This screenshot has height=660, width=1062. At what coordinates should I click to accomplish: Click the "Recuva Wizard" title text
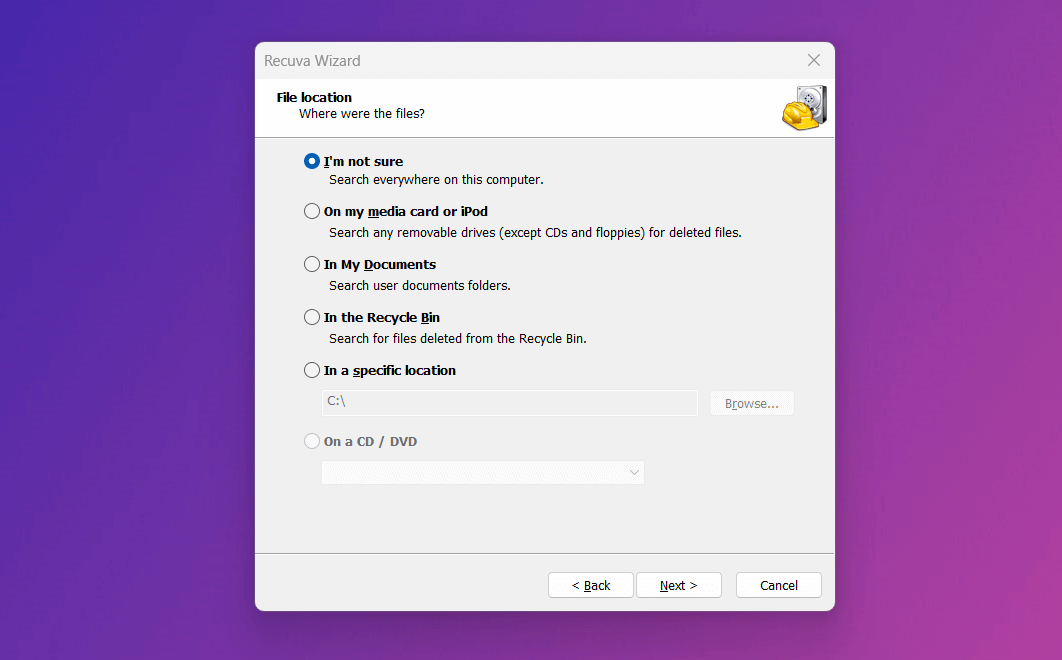point(312,60)
